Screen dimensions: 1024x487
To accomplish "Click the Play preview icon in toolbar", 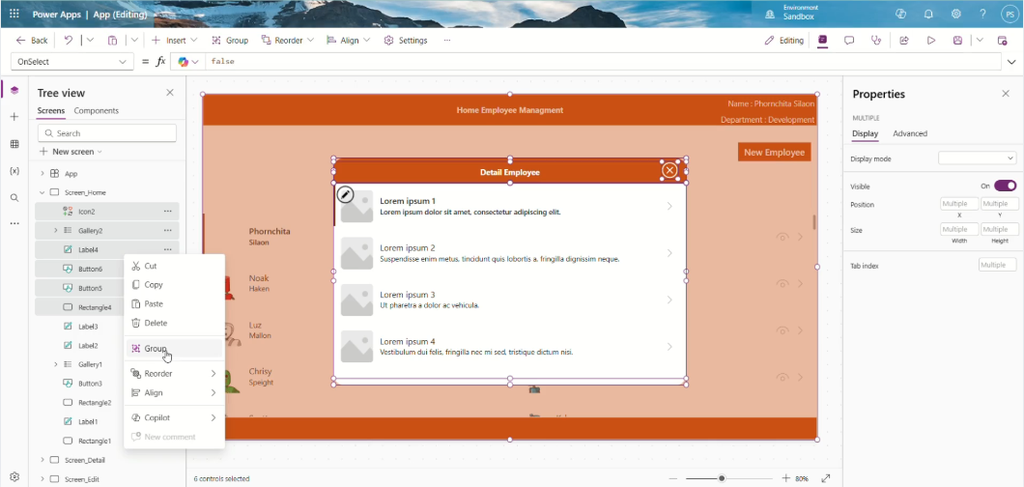I will [x=931, y=40].
